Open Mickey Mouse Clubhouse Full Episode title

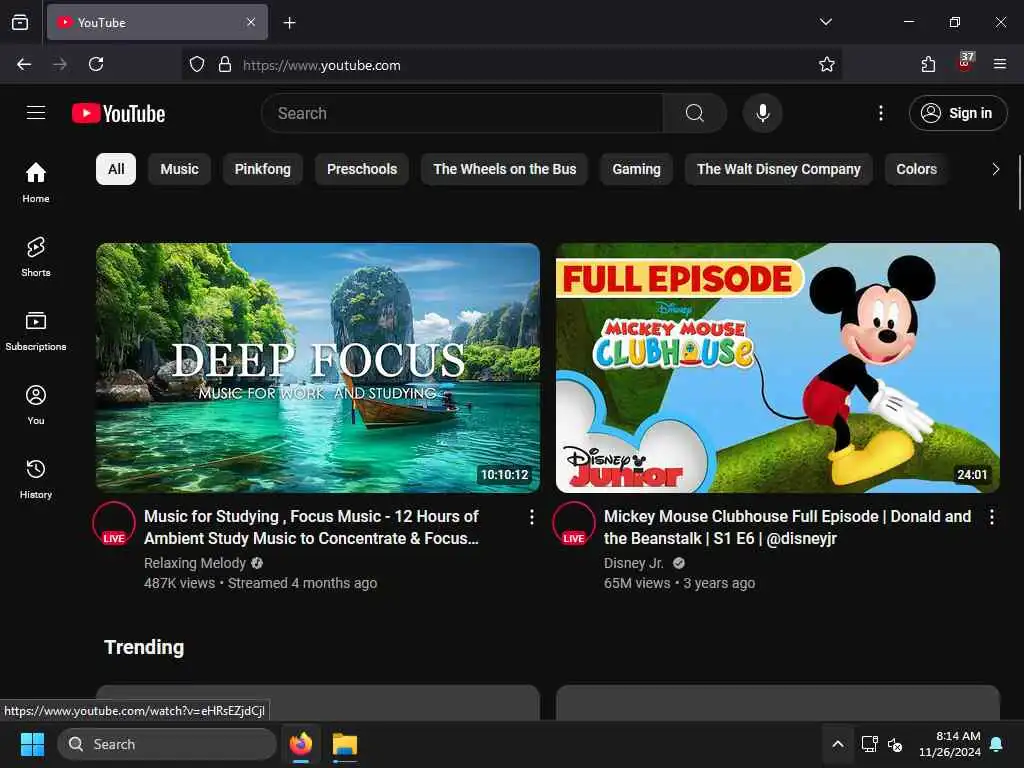[x=788, y=527]
